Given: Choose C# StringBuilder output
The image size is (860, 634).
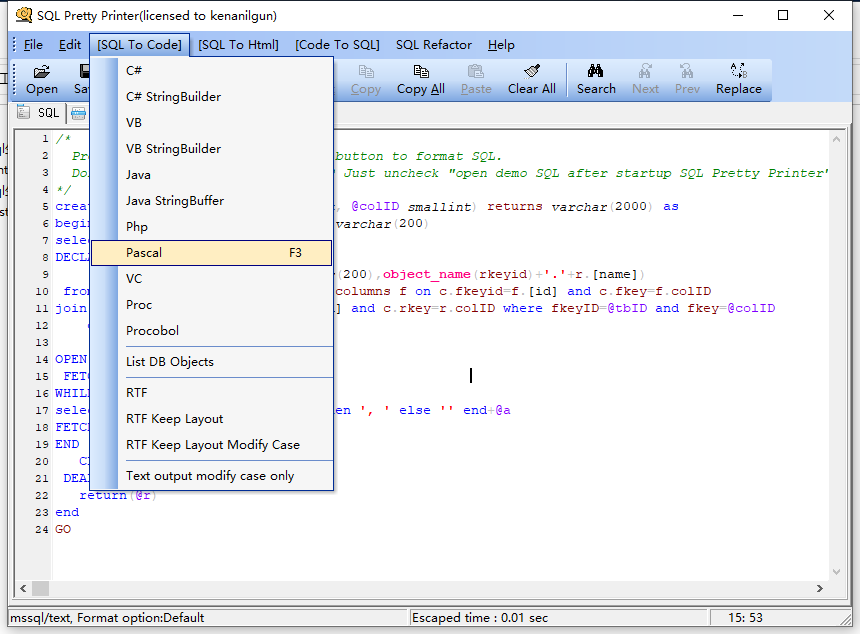Looking at the screenshot, I should pos(212,97).
